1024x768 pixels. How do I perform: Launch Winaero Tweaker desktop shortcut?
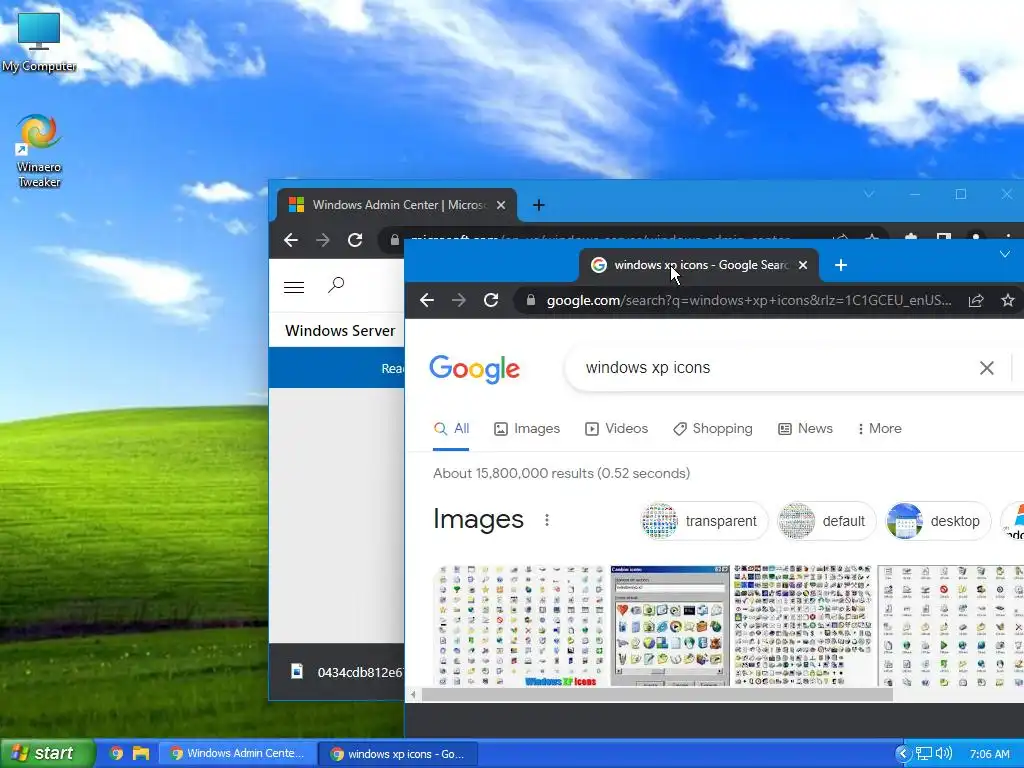(39, 150)
